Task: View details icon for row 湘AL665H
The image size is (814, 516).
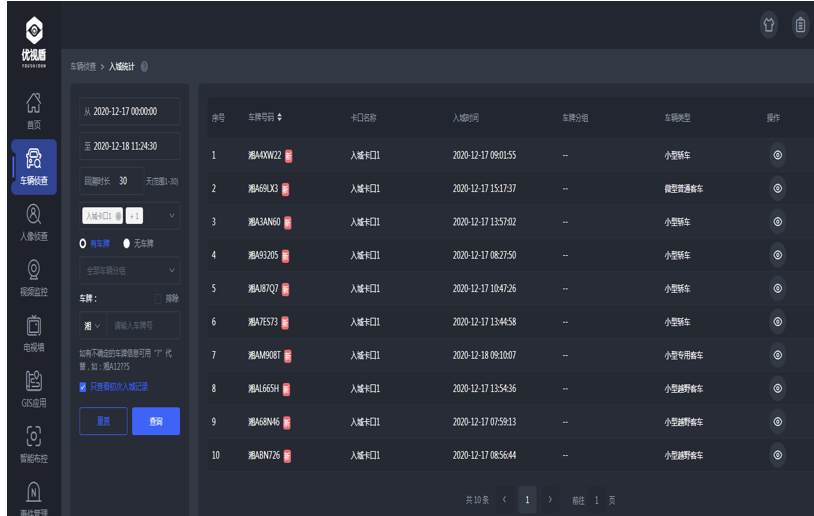Action: point(777,388)
